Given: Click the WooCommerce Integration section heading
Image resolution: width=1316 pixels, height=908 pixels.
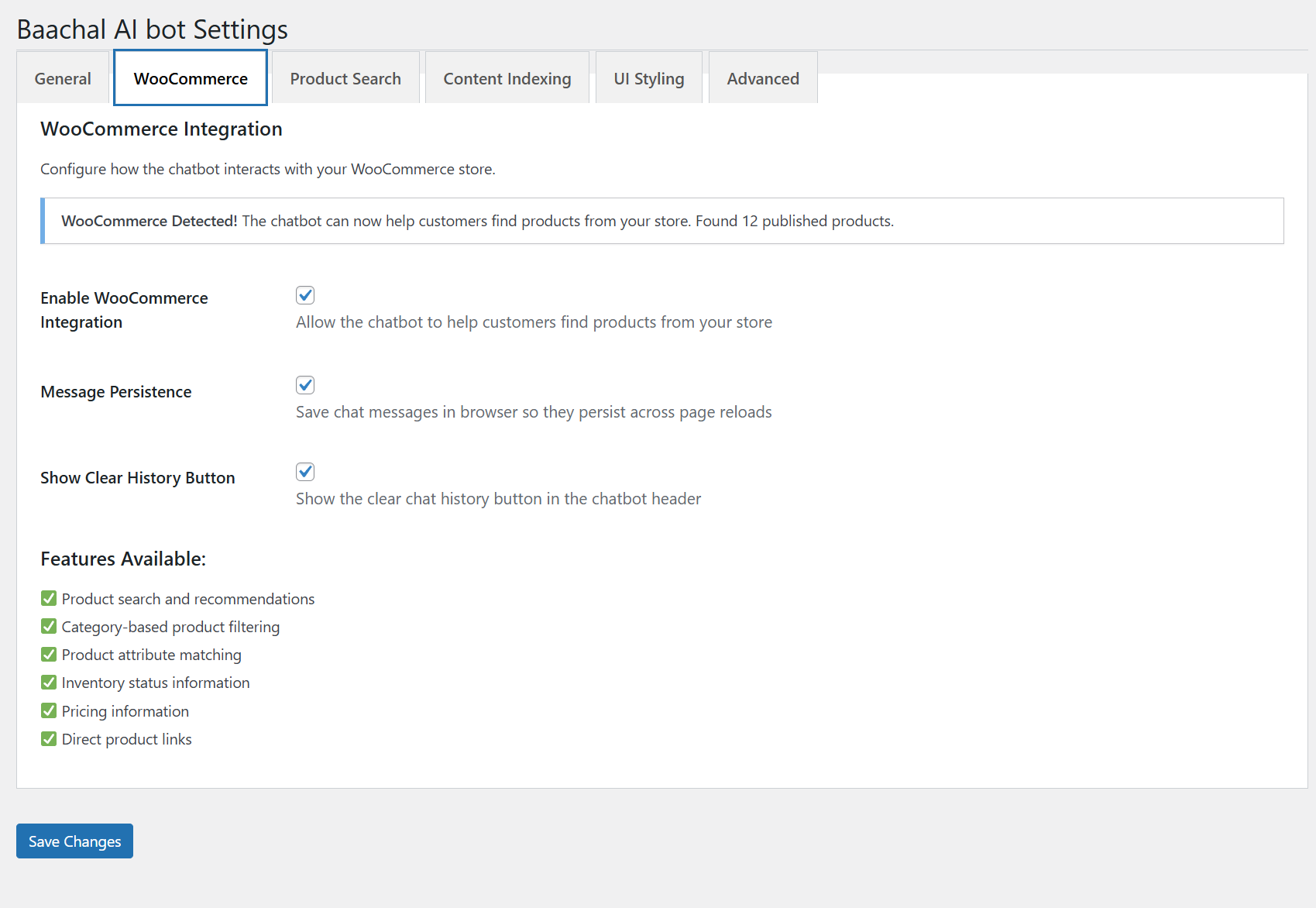Looking at the screenshot, I should pos(161,129).
